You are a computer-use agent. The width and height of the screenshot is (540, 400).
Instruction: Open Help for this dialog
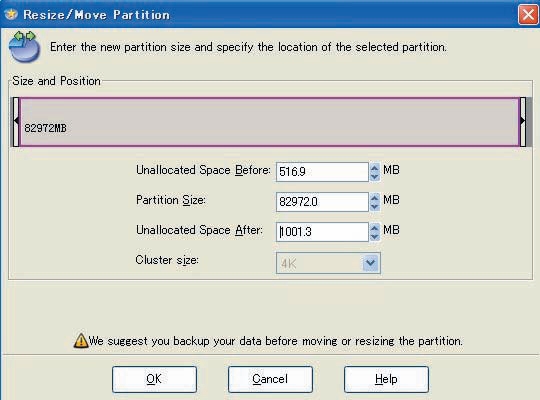[386, 379]
